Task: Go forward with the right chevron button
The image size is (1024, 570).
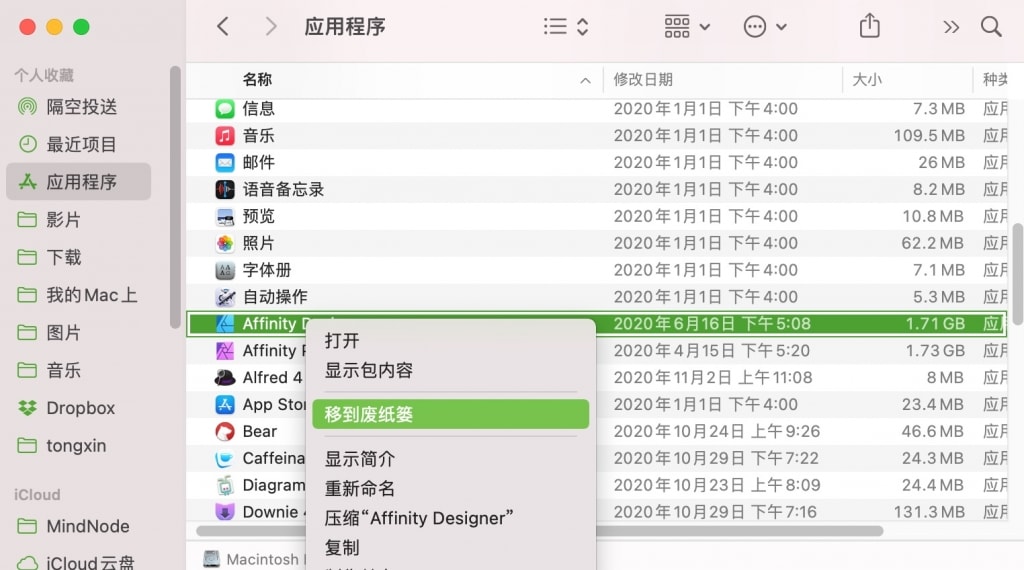Action: tap(270, 27)
